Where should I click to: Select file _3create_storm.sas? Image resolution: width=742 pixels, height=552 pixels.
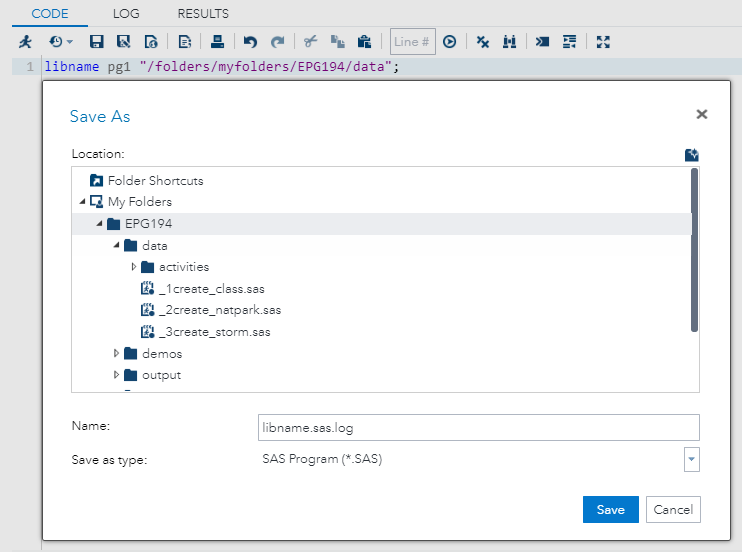tap(214, 332)
